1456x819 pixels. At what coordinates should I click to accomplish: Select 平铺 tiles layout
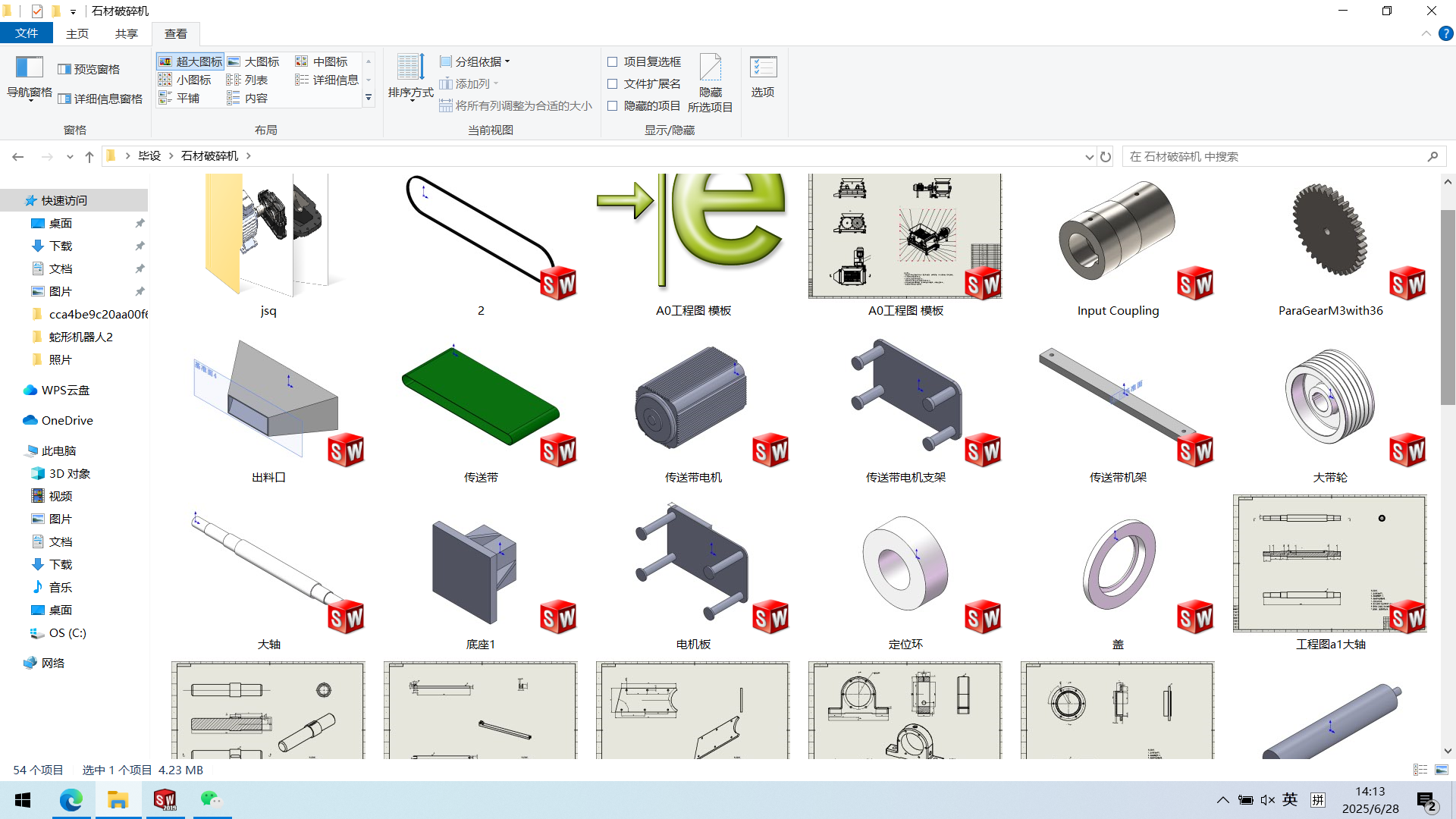(180, 98)
